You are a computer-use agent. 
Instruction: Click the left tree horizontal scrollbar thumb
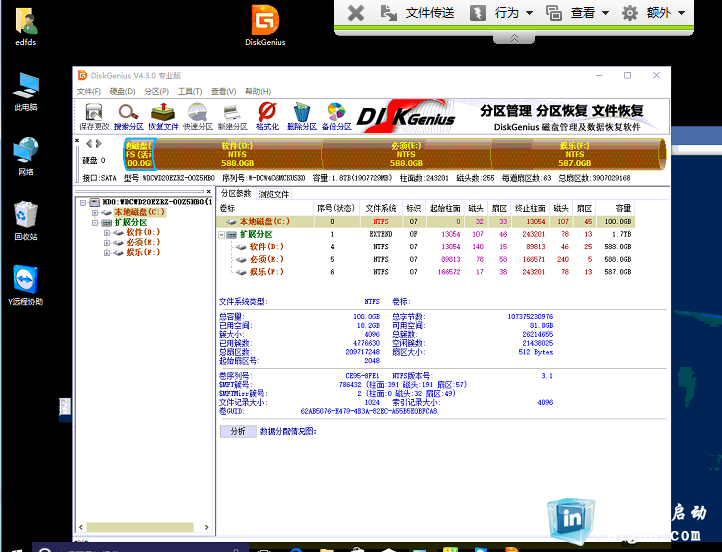pos(140,527)
